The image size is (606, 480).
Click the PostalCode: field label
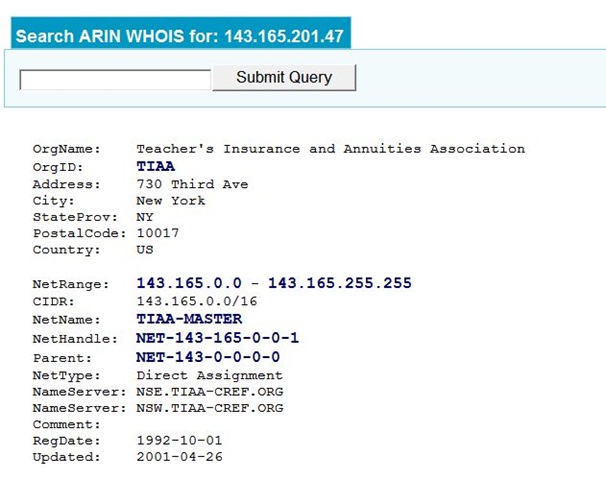80,233
